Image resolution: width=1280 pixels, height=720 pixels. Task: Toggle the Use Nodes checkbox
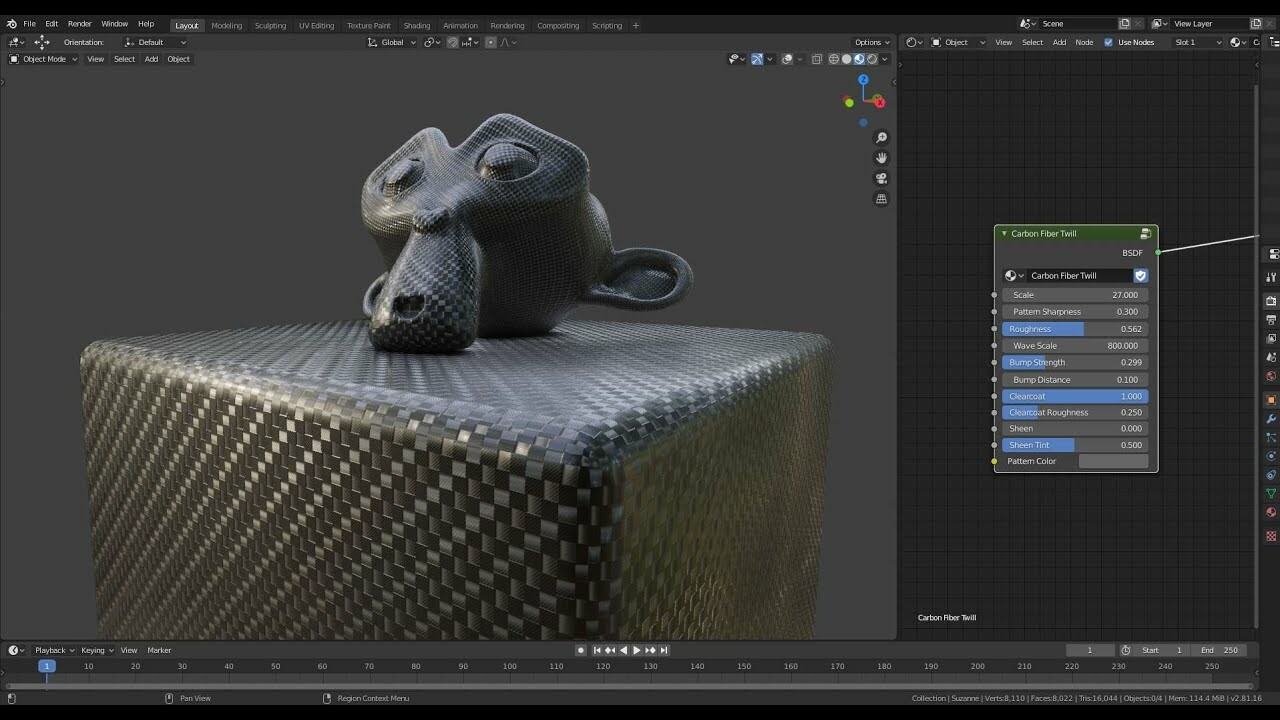[1107, 42]
